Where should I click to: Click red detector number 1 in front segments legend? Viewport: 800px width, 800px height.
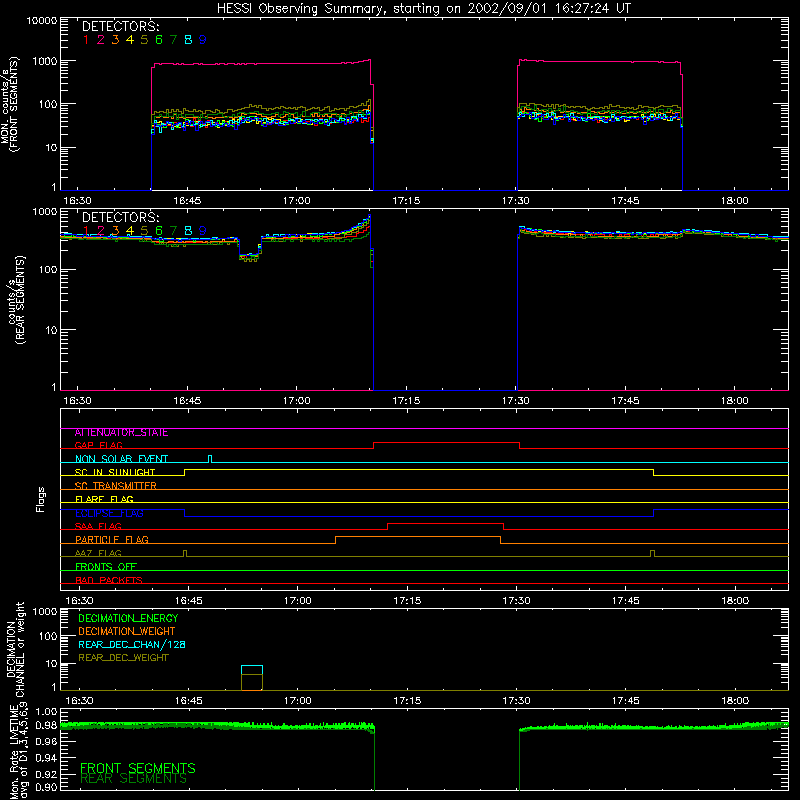click(86, 39)
